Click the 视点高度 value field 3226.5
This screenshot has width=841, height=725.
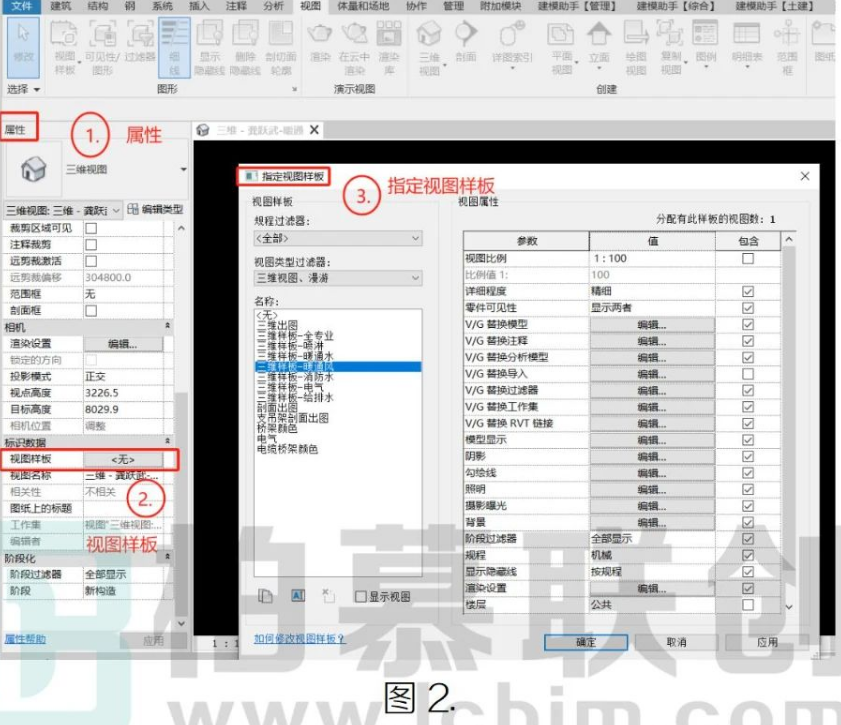pos(123,393)
